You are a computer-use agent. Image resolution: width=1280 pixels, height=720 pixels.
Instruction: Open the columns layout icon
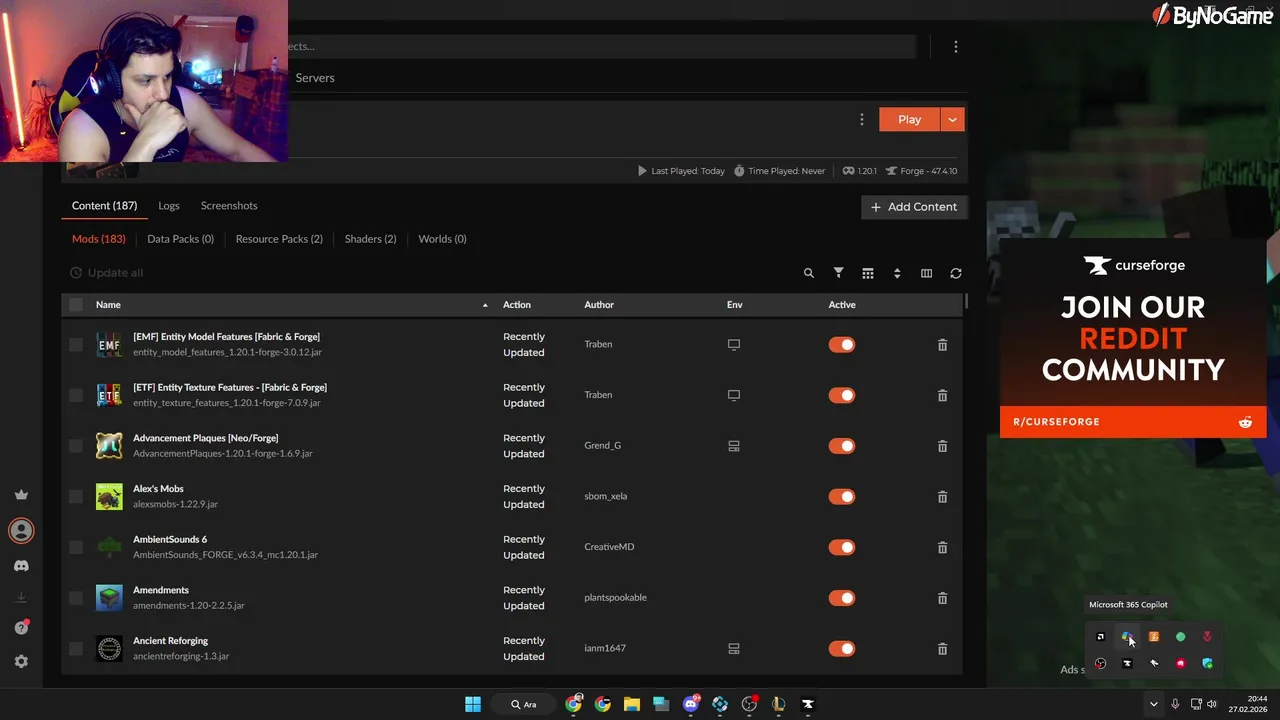coord(926,273)
